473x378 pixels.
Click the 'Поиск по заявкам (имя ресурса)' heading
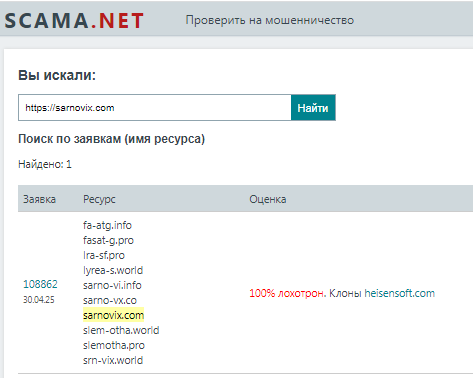point(111,139)
